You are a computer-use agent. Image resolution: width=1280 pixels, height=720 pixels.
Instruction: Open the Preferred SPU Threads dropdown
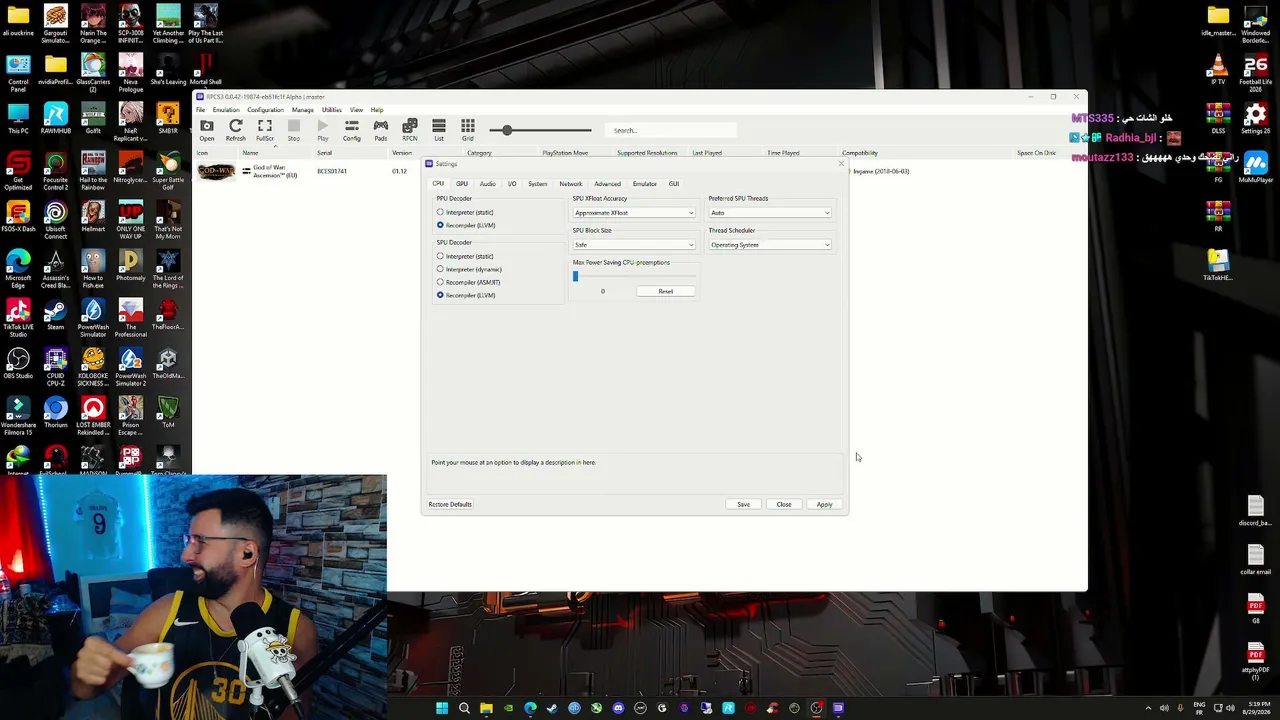point(770,213)
